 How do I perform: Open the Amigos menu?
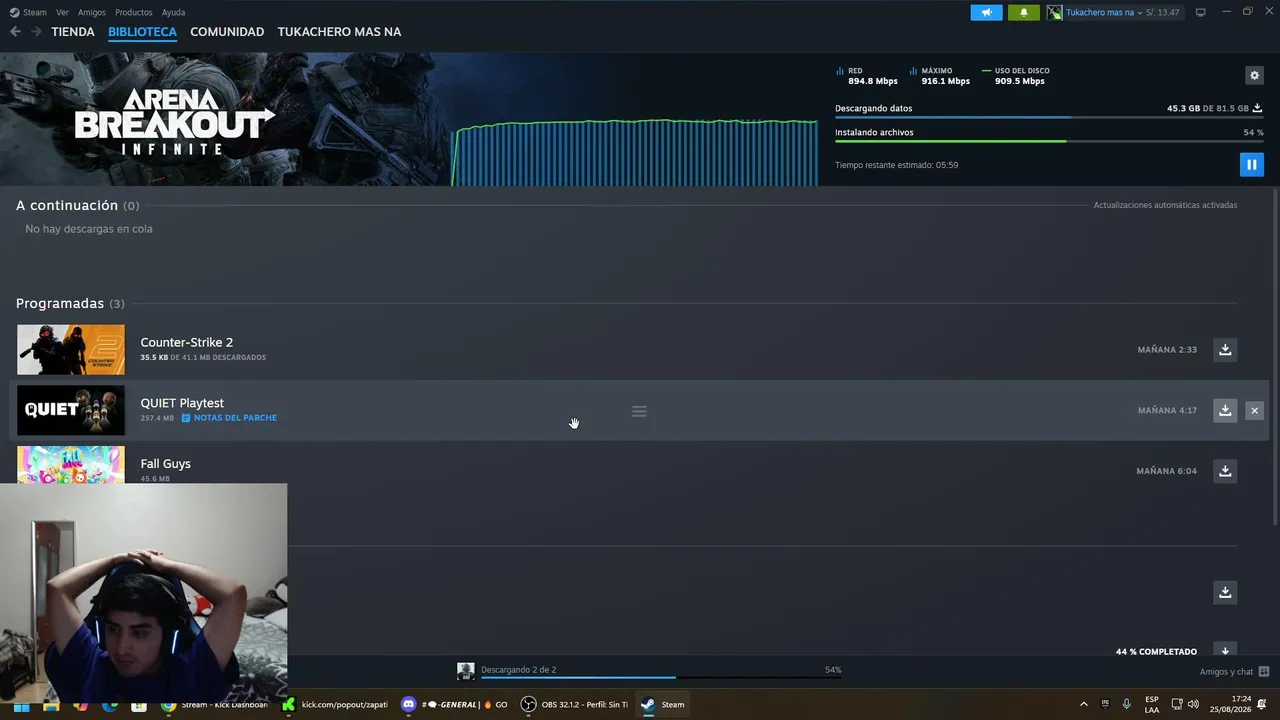(x=92, y=12)
